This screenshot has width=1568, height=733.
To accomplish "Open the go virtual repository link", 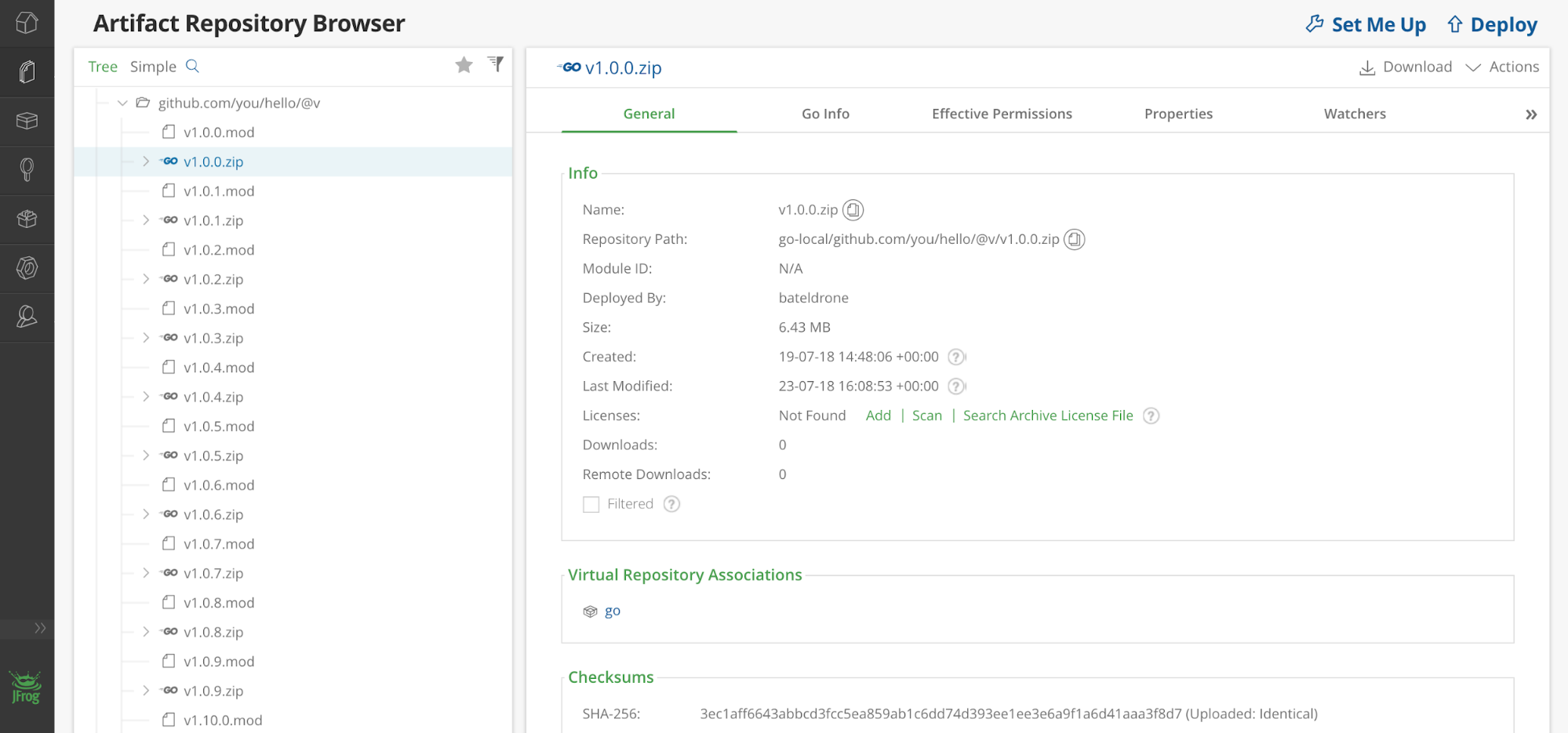I will point(612,611).
